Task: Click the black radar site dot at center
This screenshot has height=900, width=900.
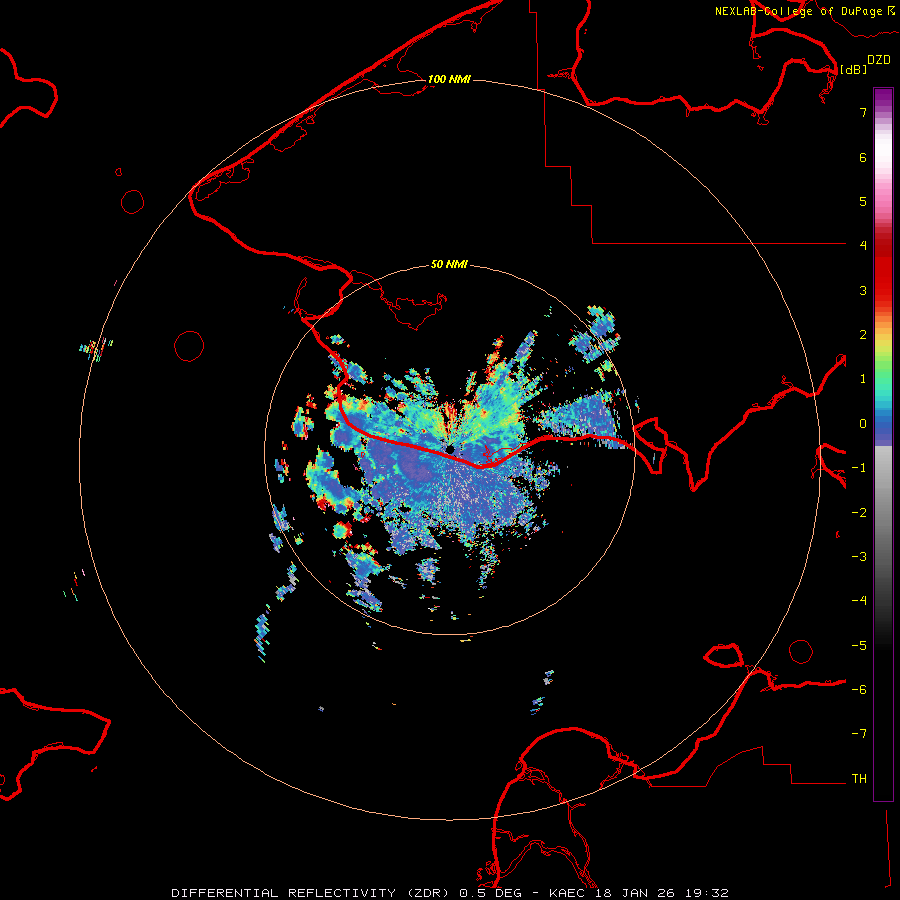Action: coord(451,449)
